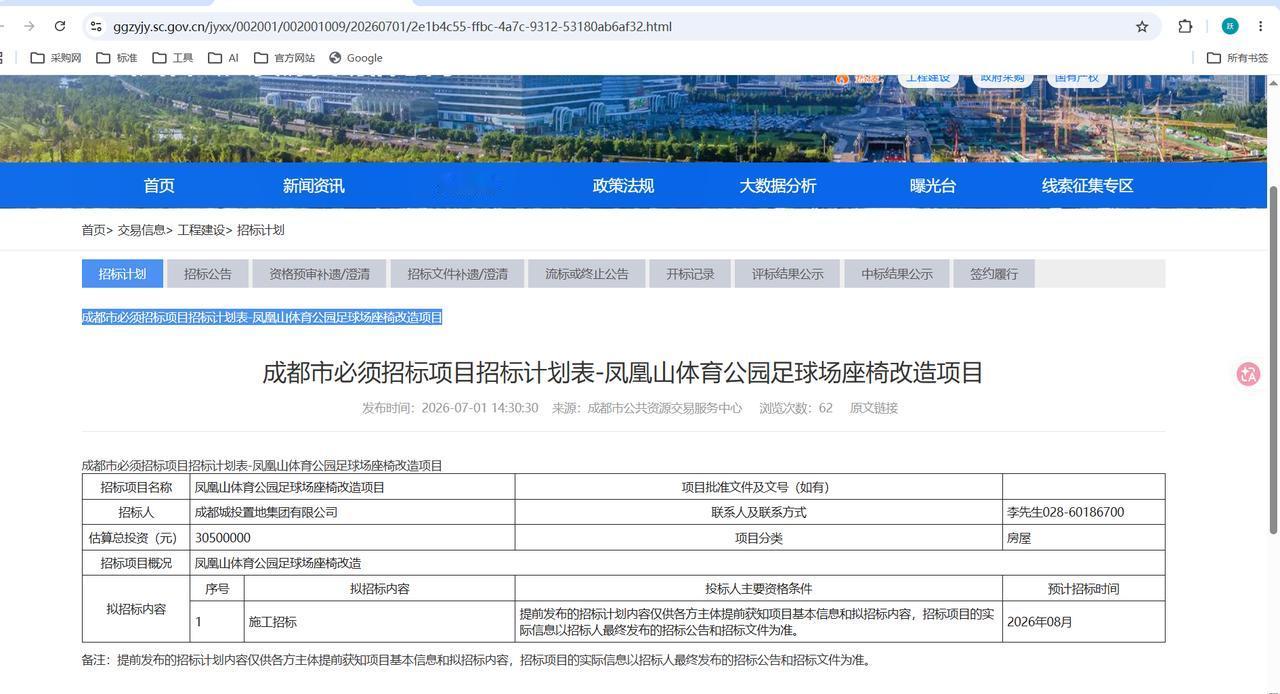Click the 工程建设 pill in the banner
Viewport: 1280px width, 694px height.
tap(928, 78)
